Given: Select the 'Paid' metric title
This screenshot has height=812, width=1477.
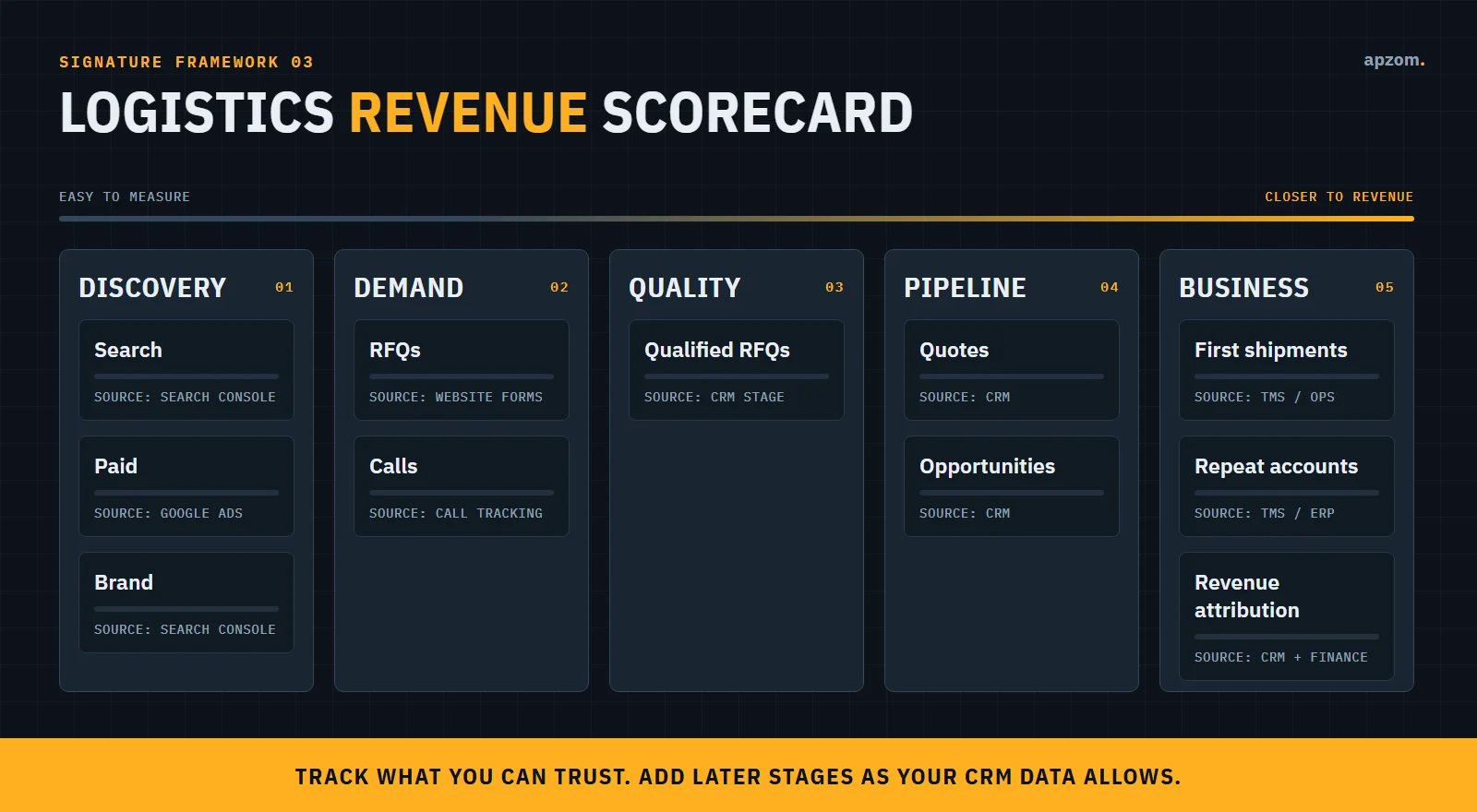Looking at the screenshot, I should [x=115, y=466].
